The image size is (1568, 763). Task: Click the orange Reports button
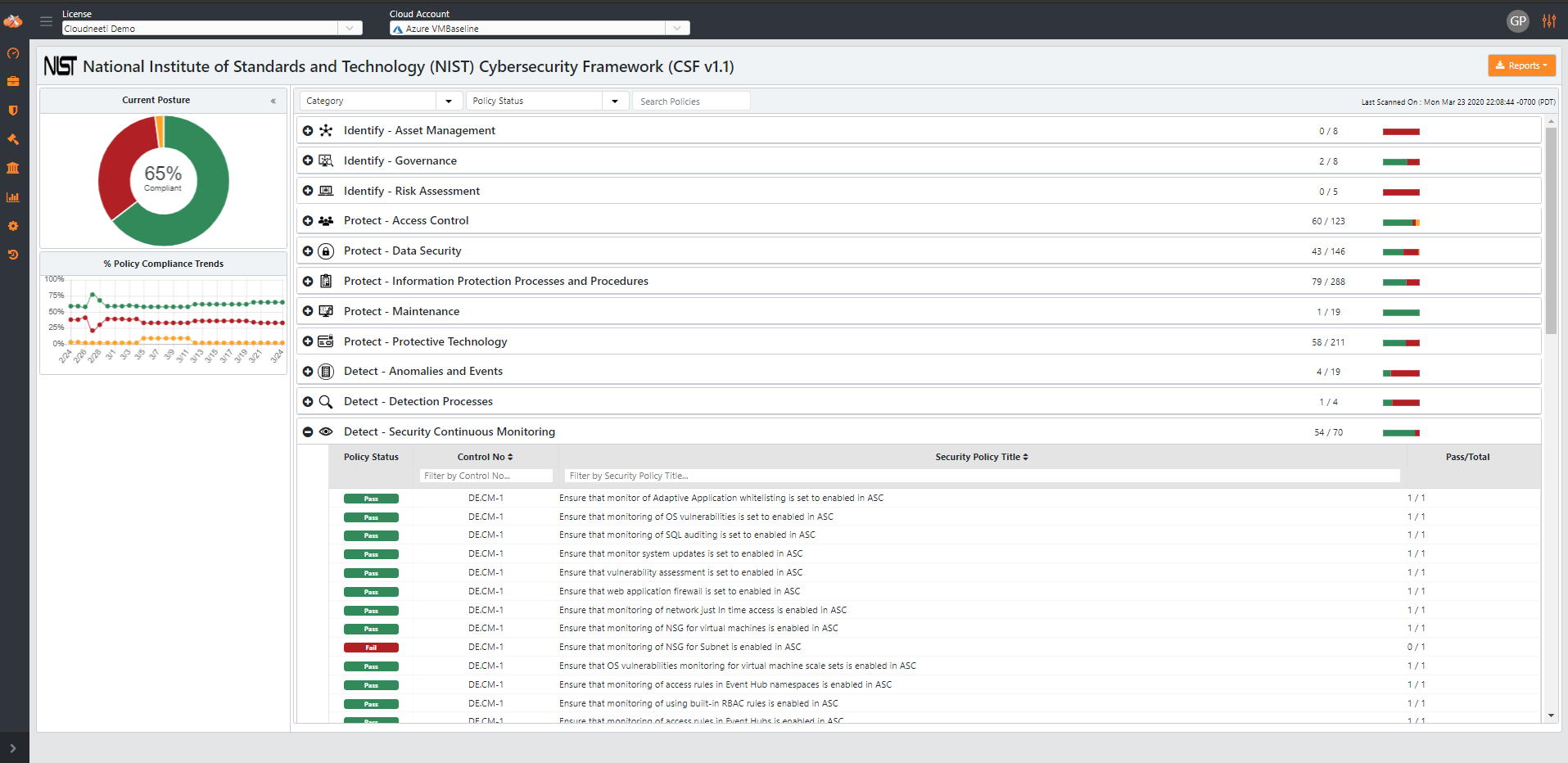point(1521,65)
